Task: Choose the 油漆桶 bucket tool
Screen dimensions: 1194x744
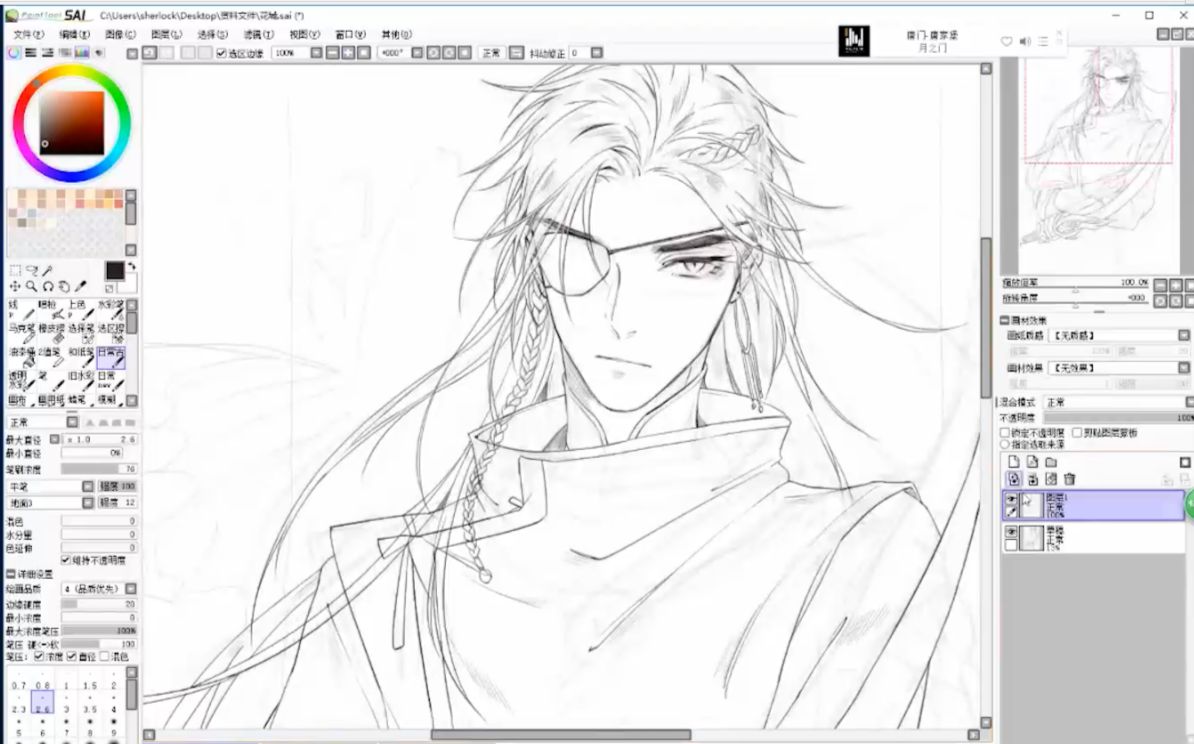Action: [21, 356]
